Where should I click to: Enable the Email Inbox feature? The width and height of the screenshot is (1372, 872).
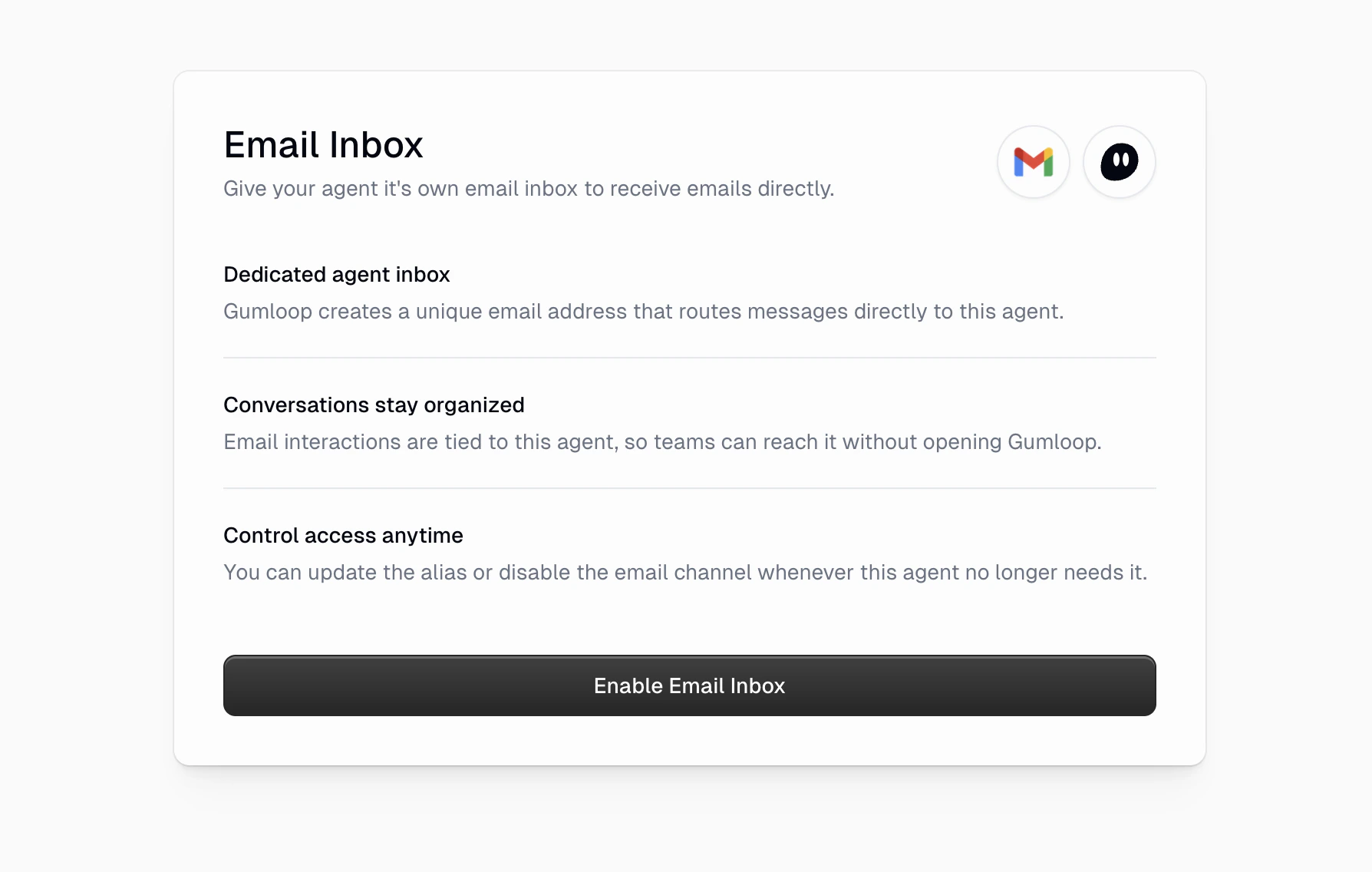[688, 685]
